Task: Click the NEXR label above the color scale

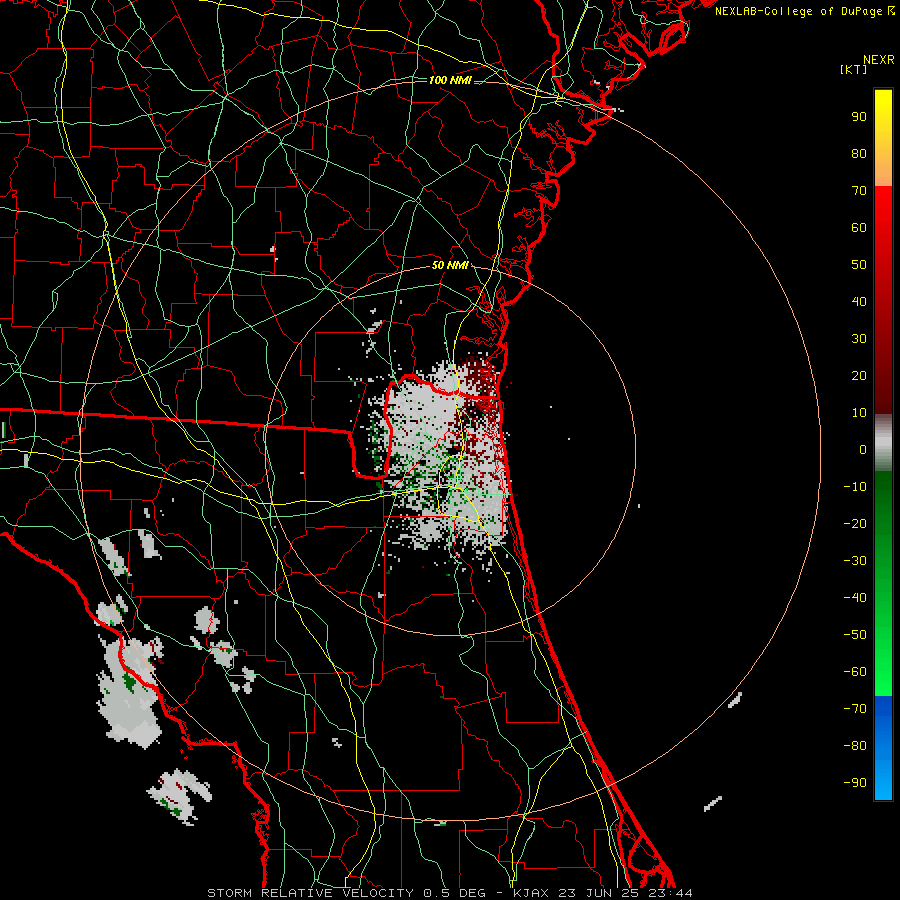Action: coord(879,60)
